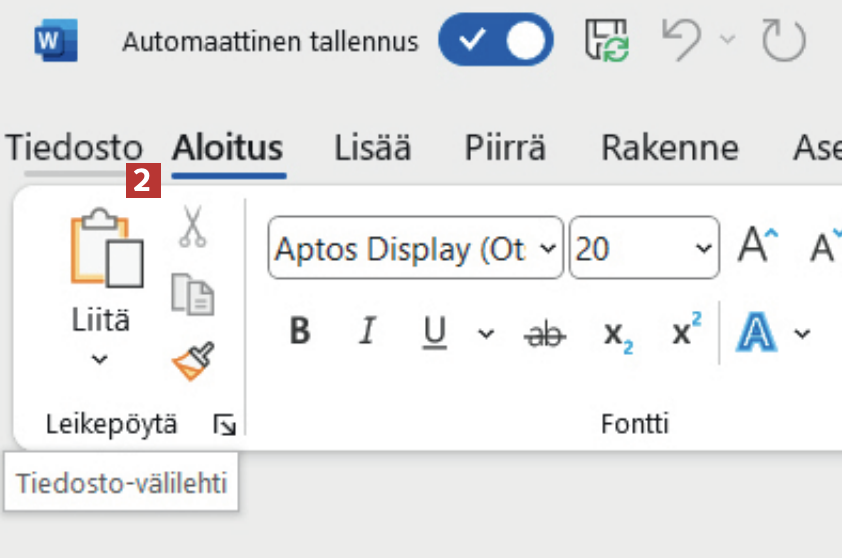Toggle bold text formatting
Screen dimensions: 842x558
pyautogui.click(x=299, y=333)
